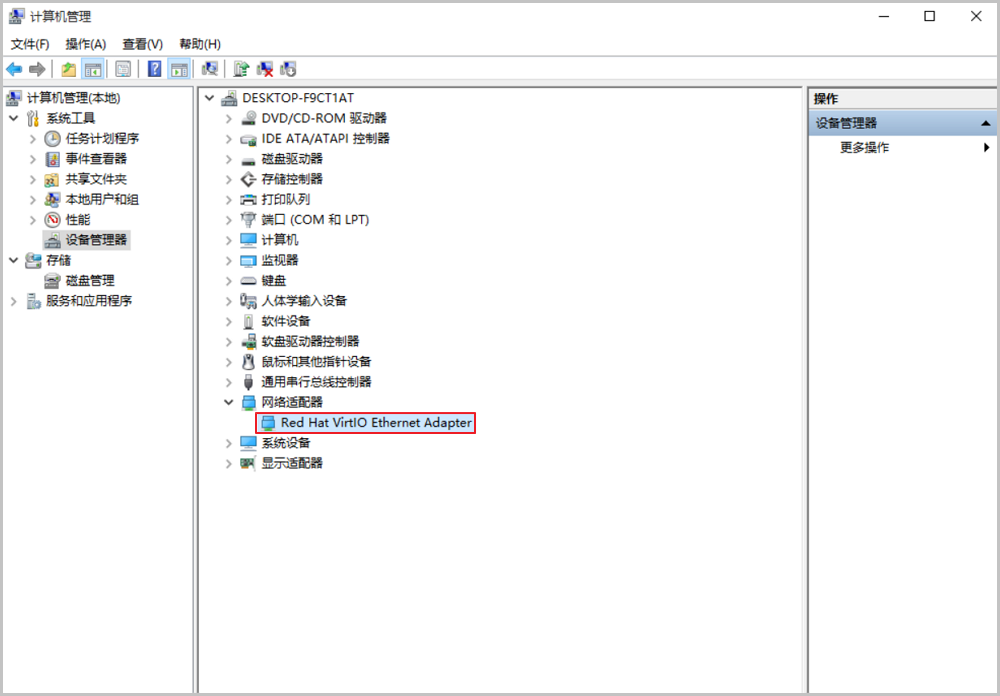Collapse DESKTOP-F9CT1AT root node
Viewport: 1000px width, 696px height.
[209, 98]
